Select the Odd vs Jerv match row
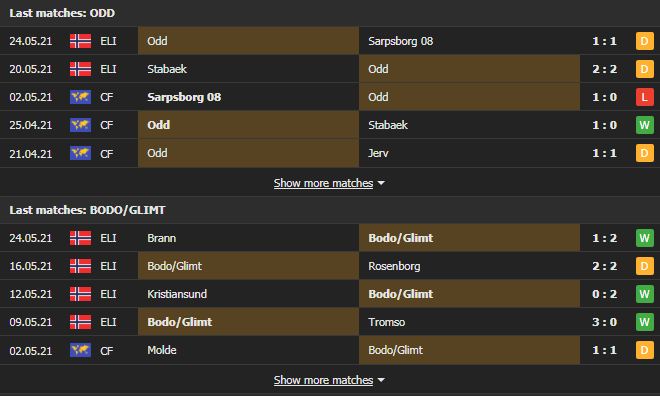This screenshot has width=660, height=396. [x=330, y=153]
